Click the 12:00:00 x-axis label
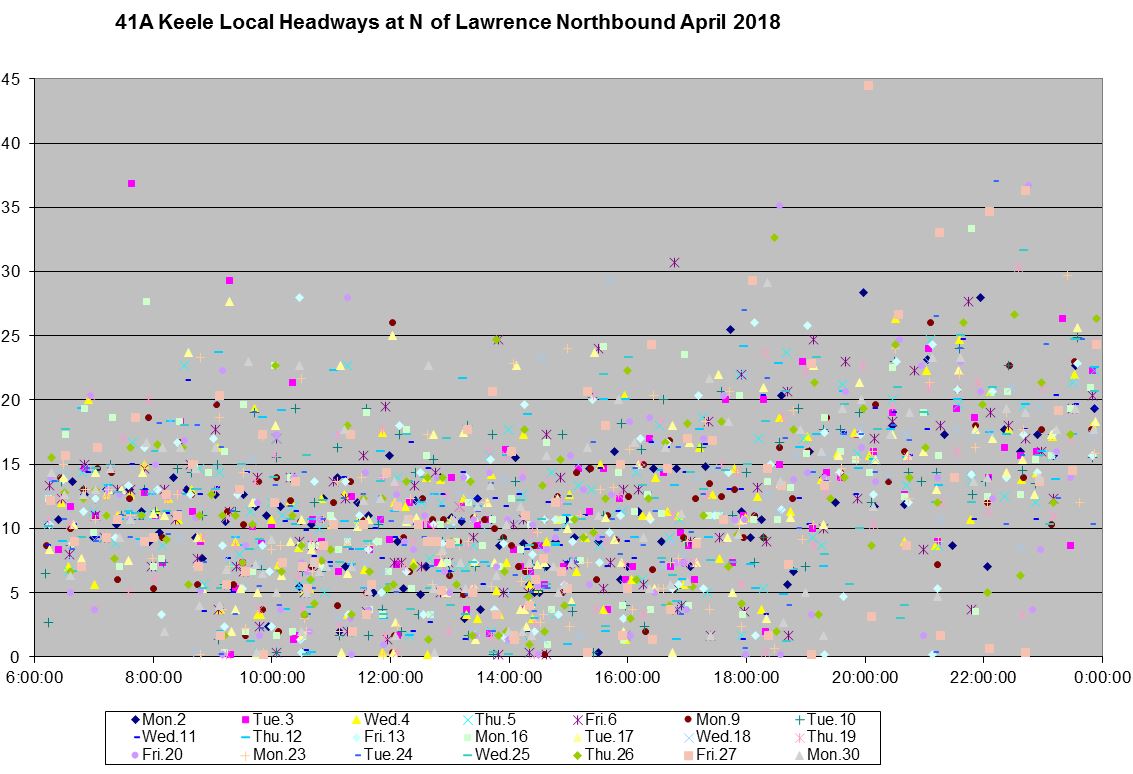 tap(390, 676)
